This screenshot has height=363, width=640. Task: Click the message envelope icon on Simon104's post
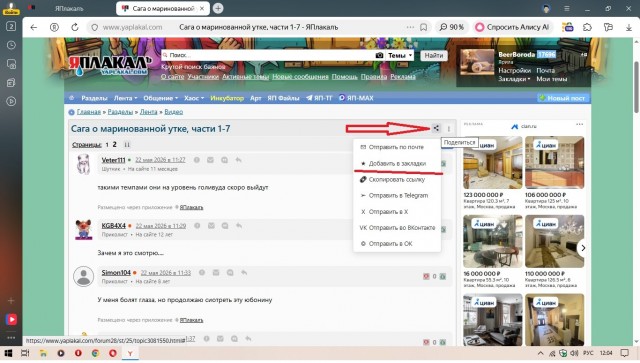click(x=216, y=272)
